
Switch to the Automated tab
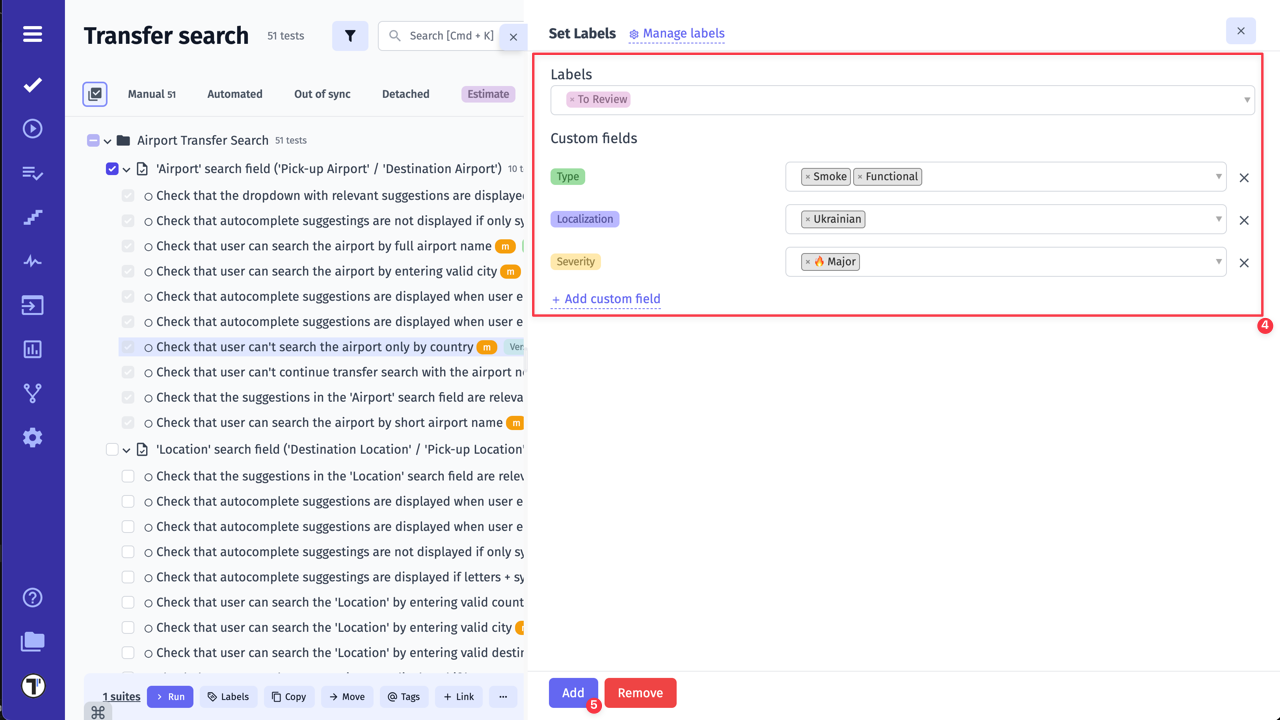click(234, 93)
